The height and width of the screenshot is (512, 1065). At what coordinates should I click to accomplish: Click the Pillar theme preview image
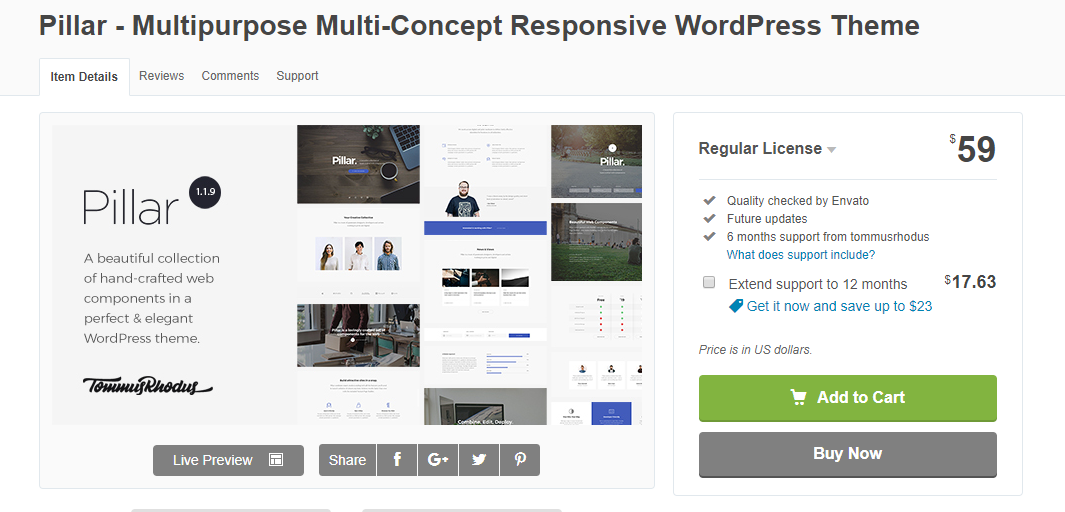(347, 275)
